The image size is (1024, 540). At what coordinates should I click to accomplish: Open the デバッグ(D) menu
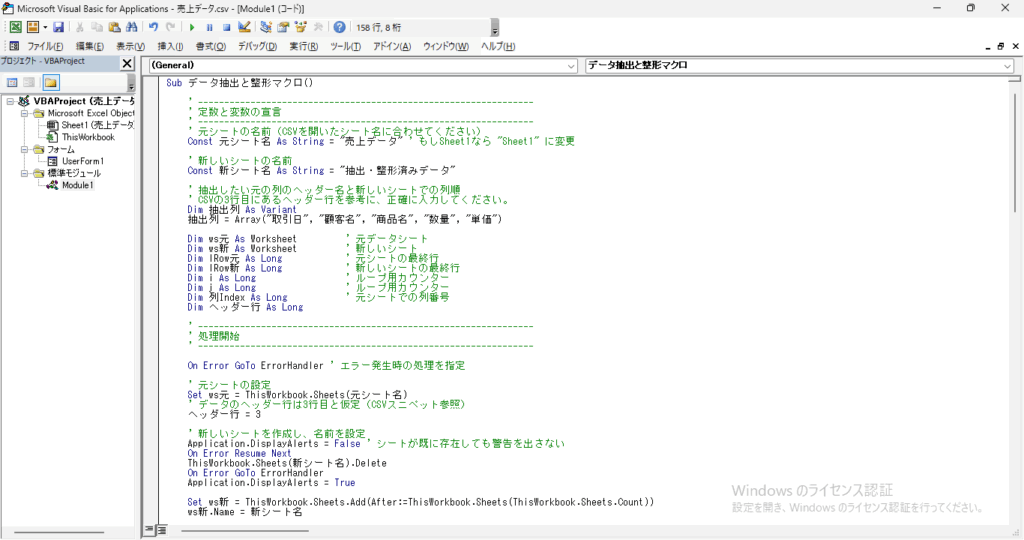tap(258, 46)
